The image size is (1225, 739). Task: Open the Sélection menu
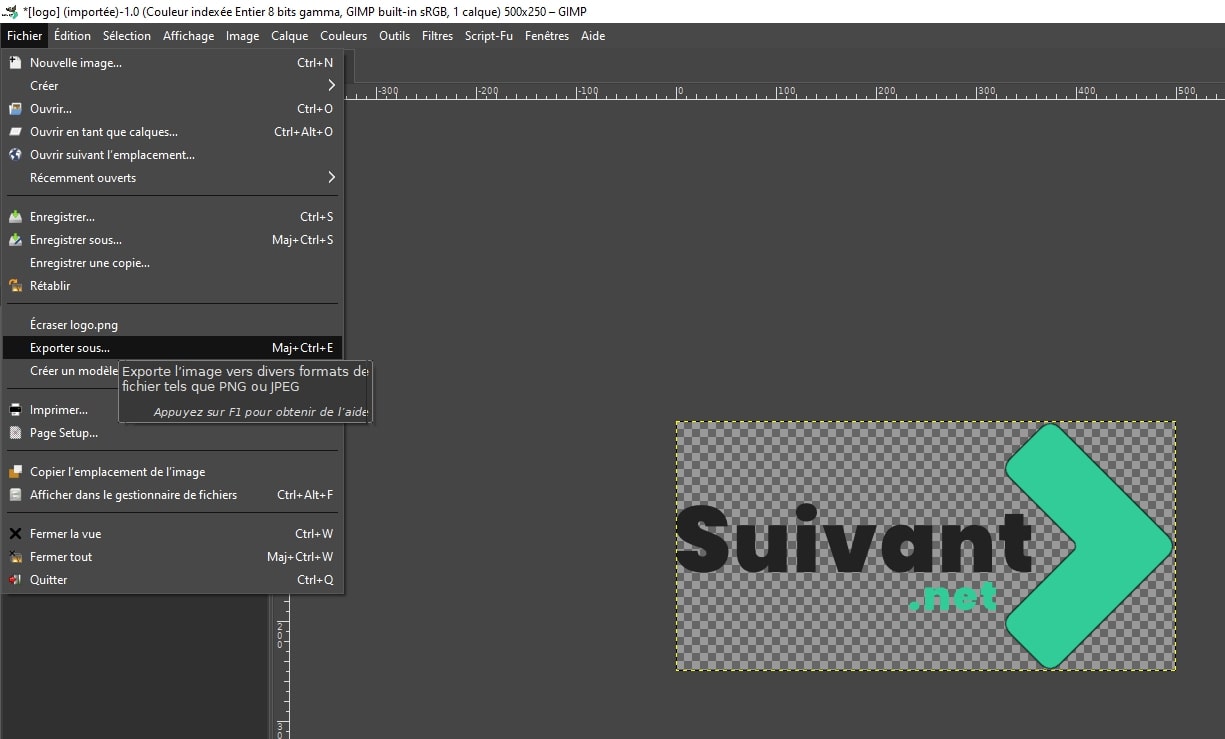tap(127, 36)
